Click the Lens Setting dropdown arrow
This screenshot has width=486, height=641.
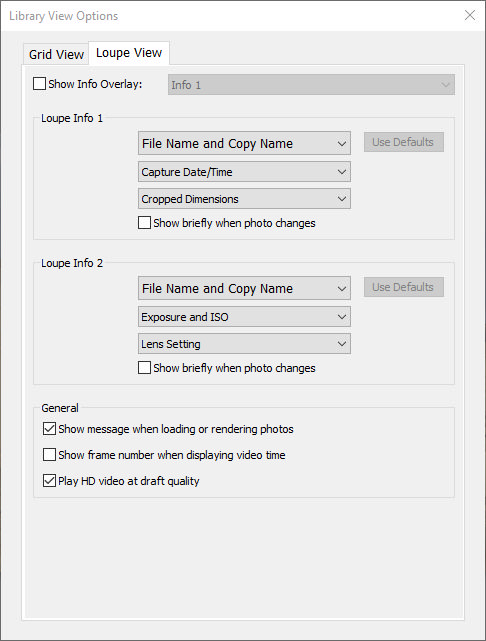(342, 344)
